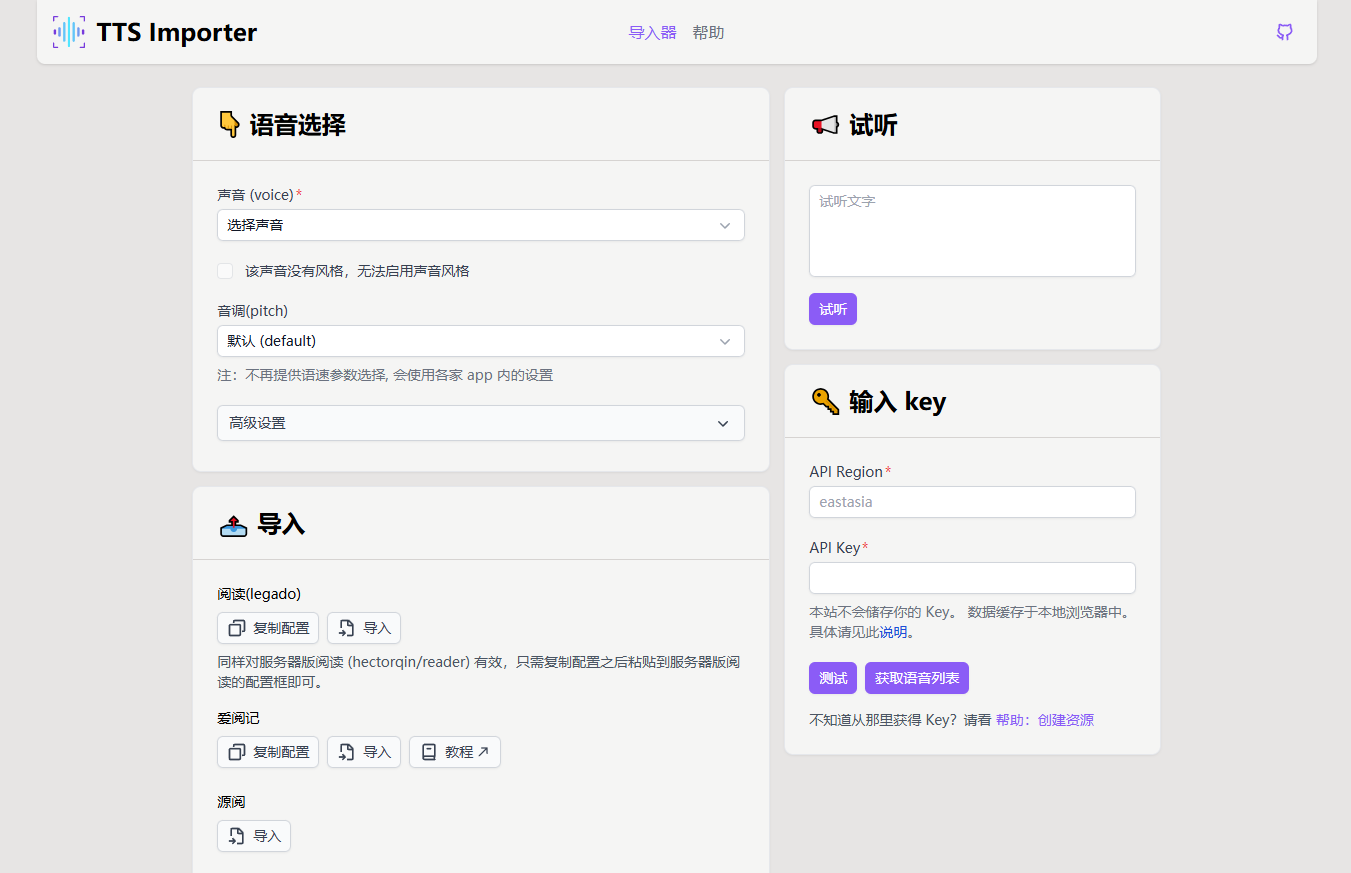Click the pitch dropdown chevron arrow
This screenshot has height=873, width=1351.
coord(725,342)
